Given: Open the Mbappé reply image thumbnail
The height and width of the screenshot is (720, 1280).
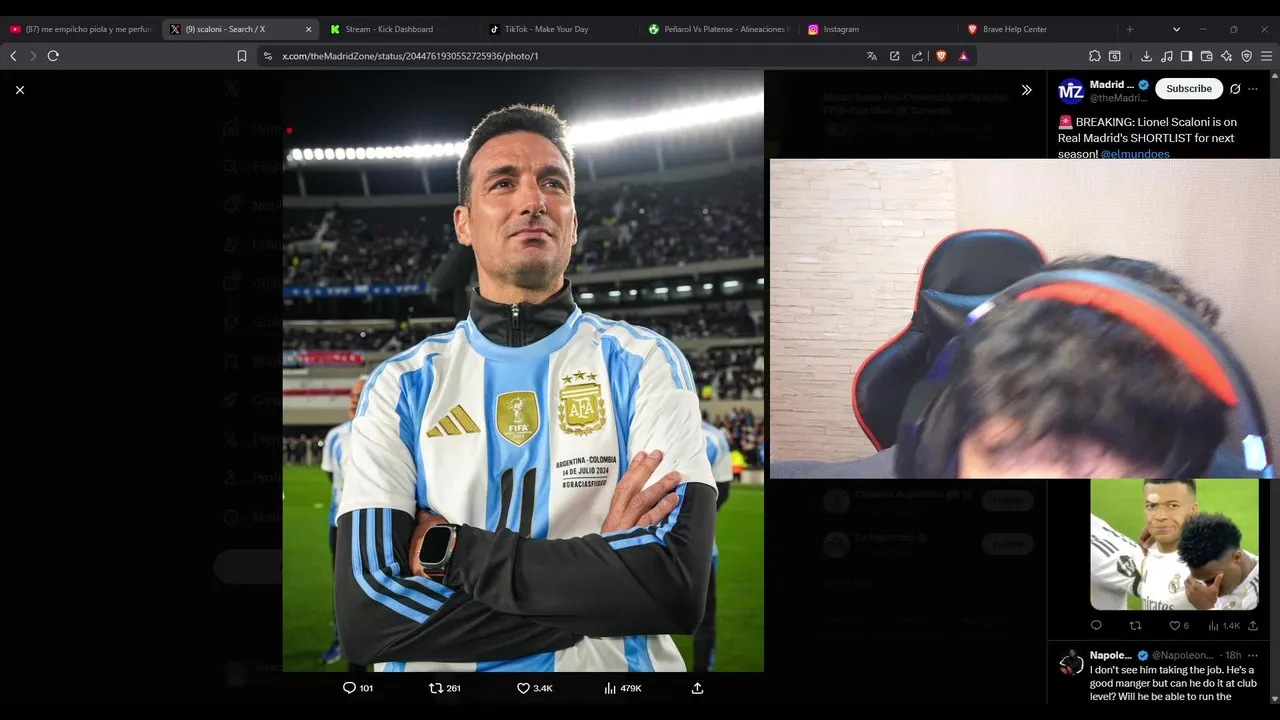Looking at the screenshot, I should (x=1174, y=544).
